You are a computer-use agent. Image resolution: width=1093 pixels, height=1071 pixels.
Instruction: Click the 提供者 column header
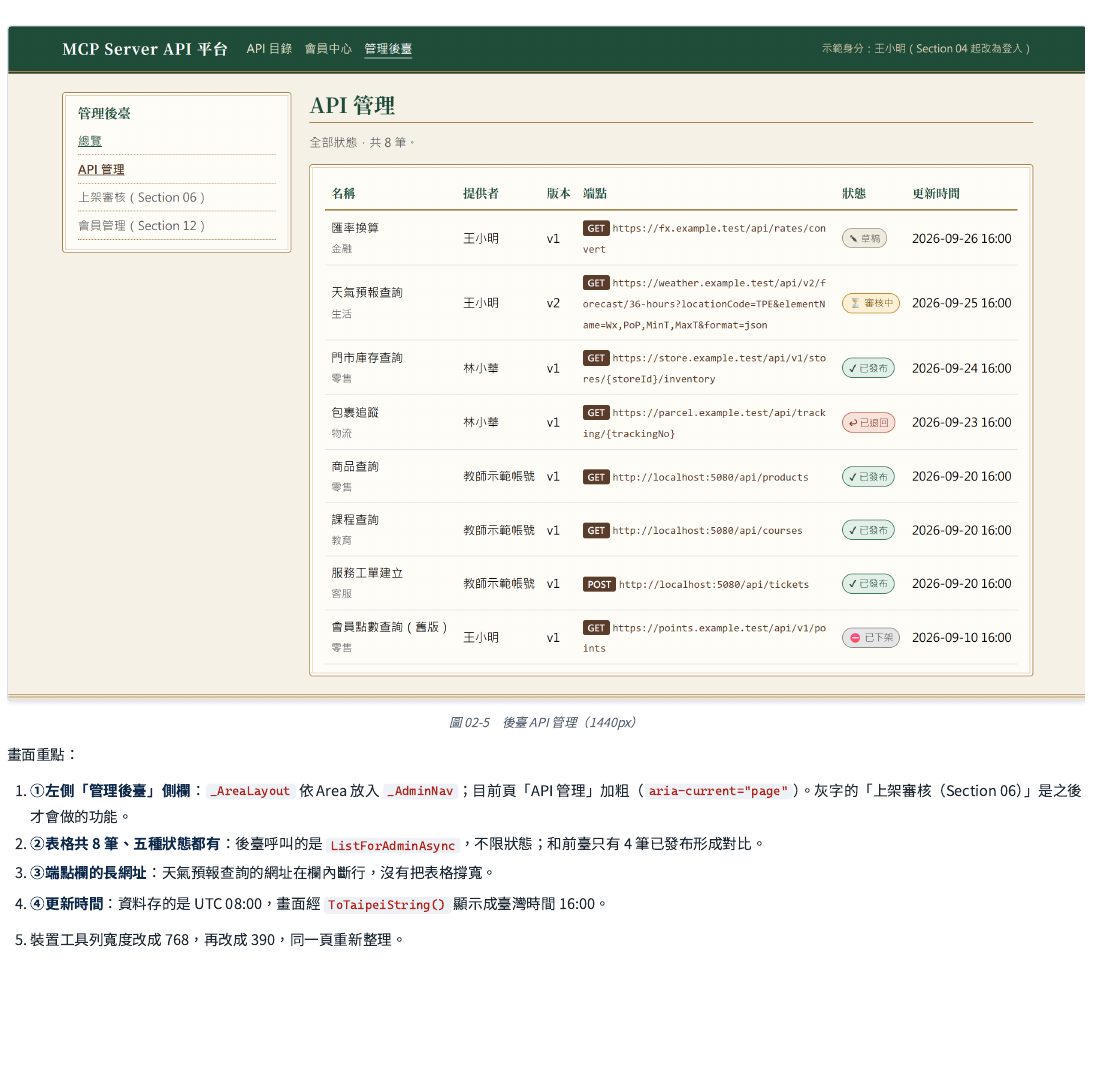pyautogui.click(x=481, y=194)
